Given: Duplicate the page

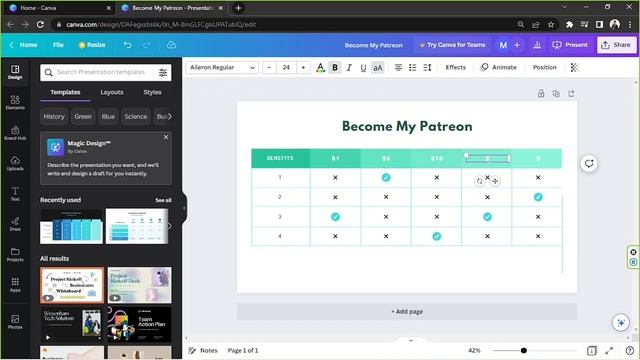Looking at the screenshot, I should 556,93.
